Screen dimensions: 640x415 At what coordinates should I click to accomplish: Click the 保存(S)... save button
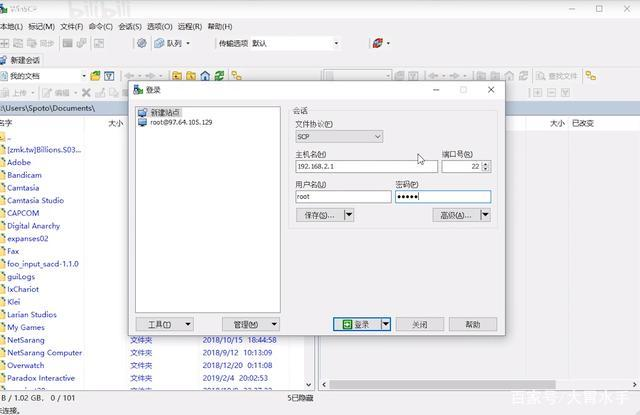pos(320,215)
